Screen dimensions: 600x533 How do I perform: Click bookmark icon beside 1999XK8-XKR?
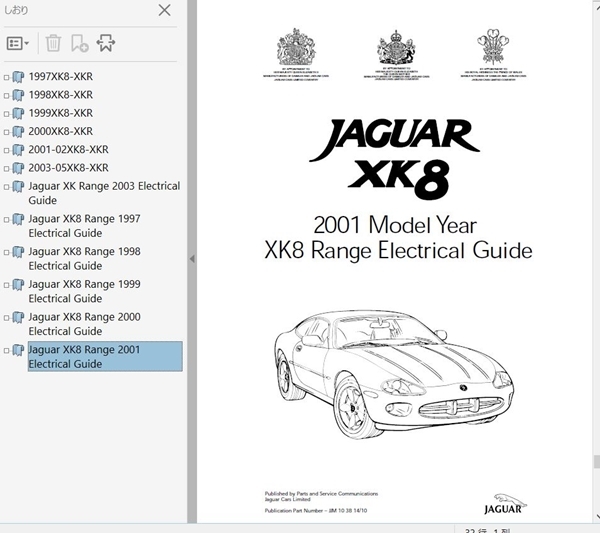pos(18,114)
